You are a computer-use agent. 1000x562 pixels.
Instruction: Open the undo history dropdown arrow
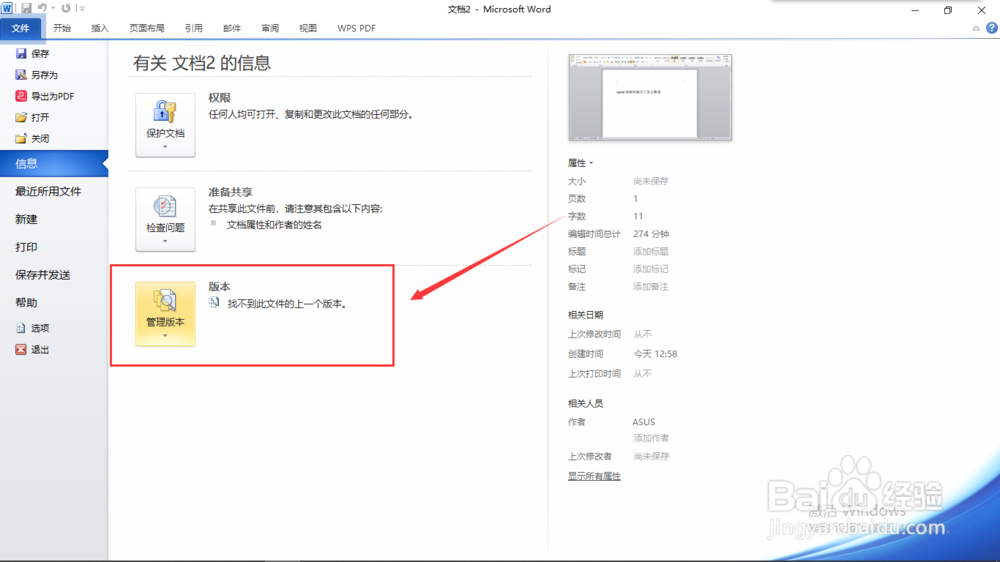(x=52, y=8)
